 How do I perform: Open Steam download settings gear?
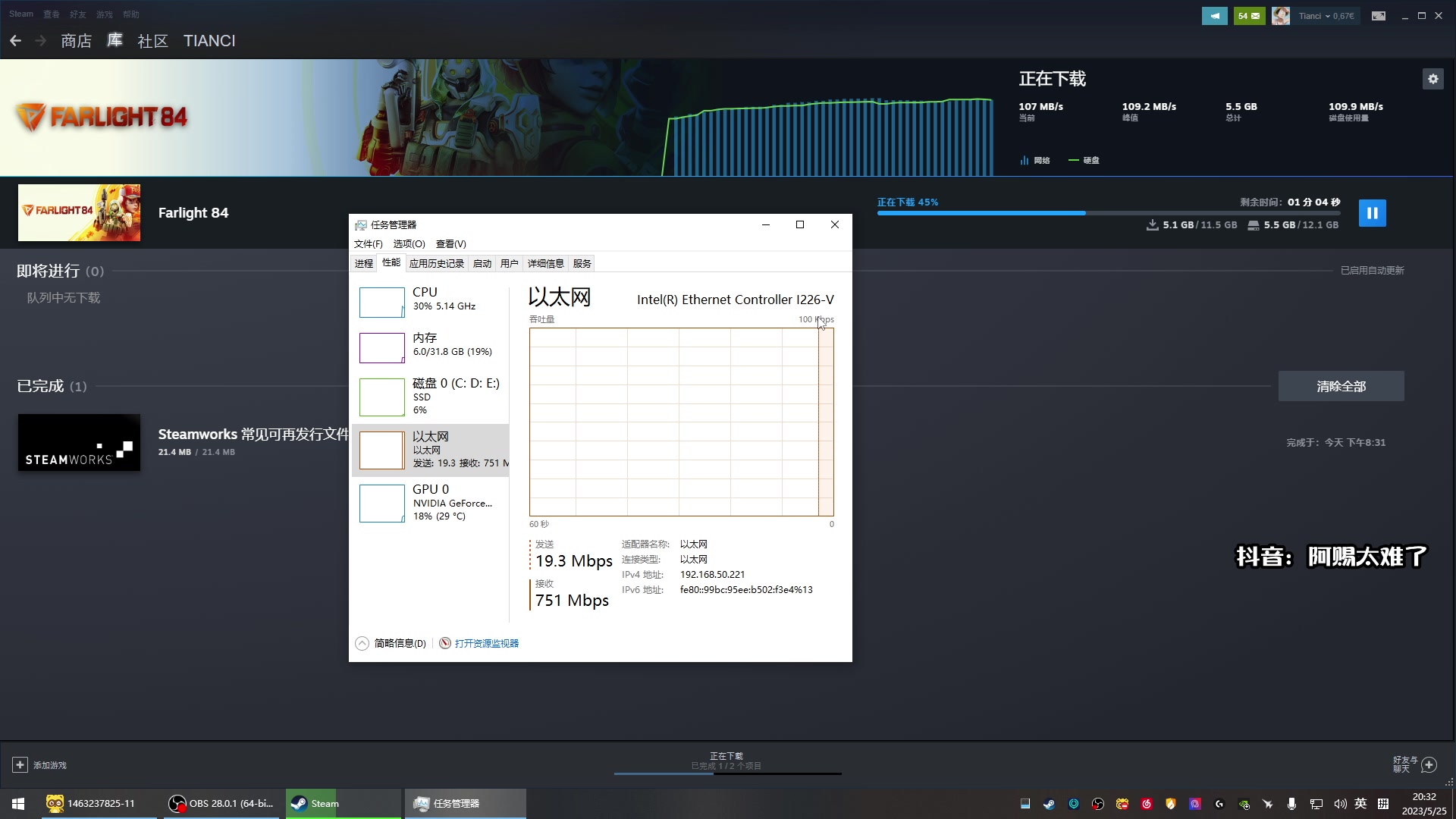1432,79
